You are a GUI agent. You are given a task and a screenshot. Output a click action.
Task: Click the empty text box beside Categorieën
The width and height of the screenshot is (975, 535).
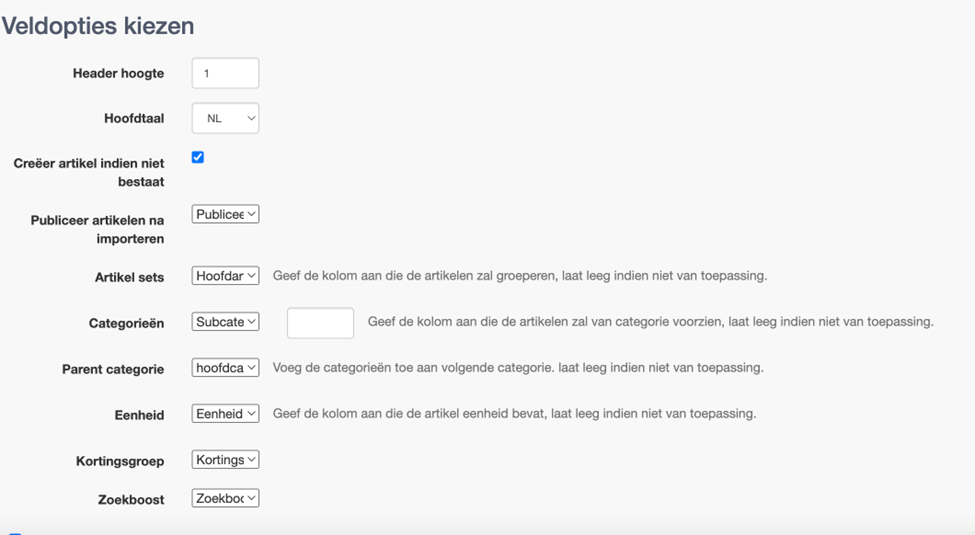[320, 323]
